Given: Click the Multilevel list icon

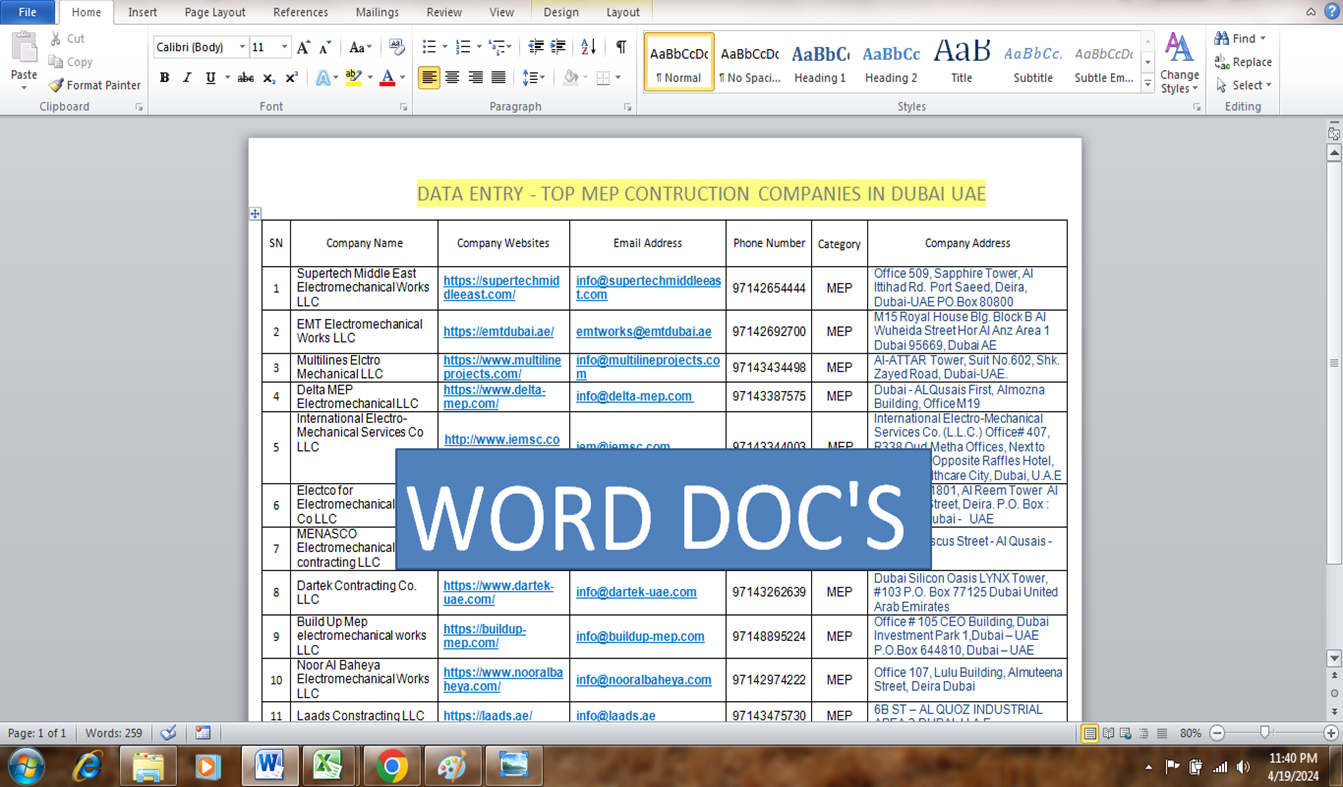Looking at the screenshot, I should pyautogui.click(x=497, y=47).
